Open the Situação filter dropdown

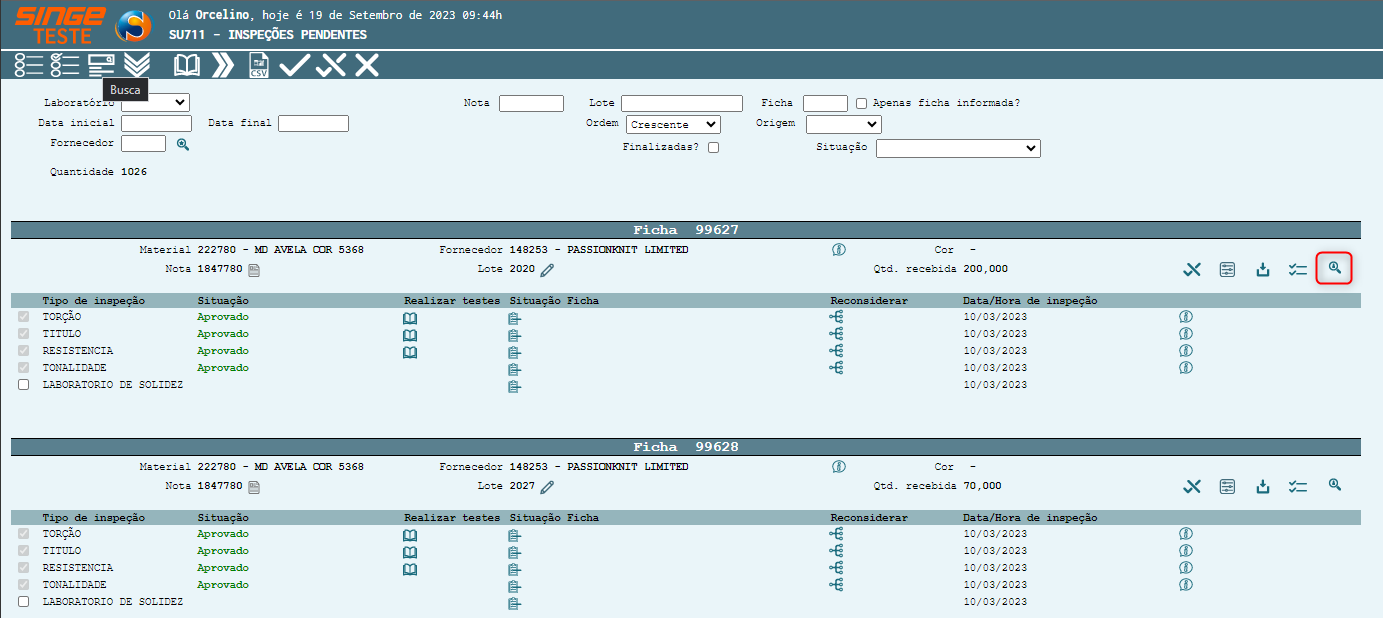958,148
